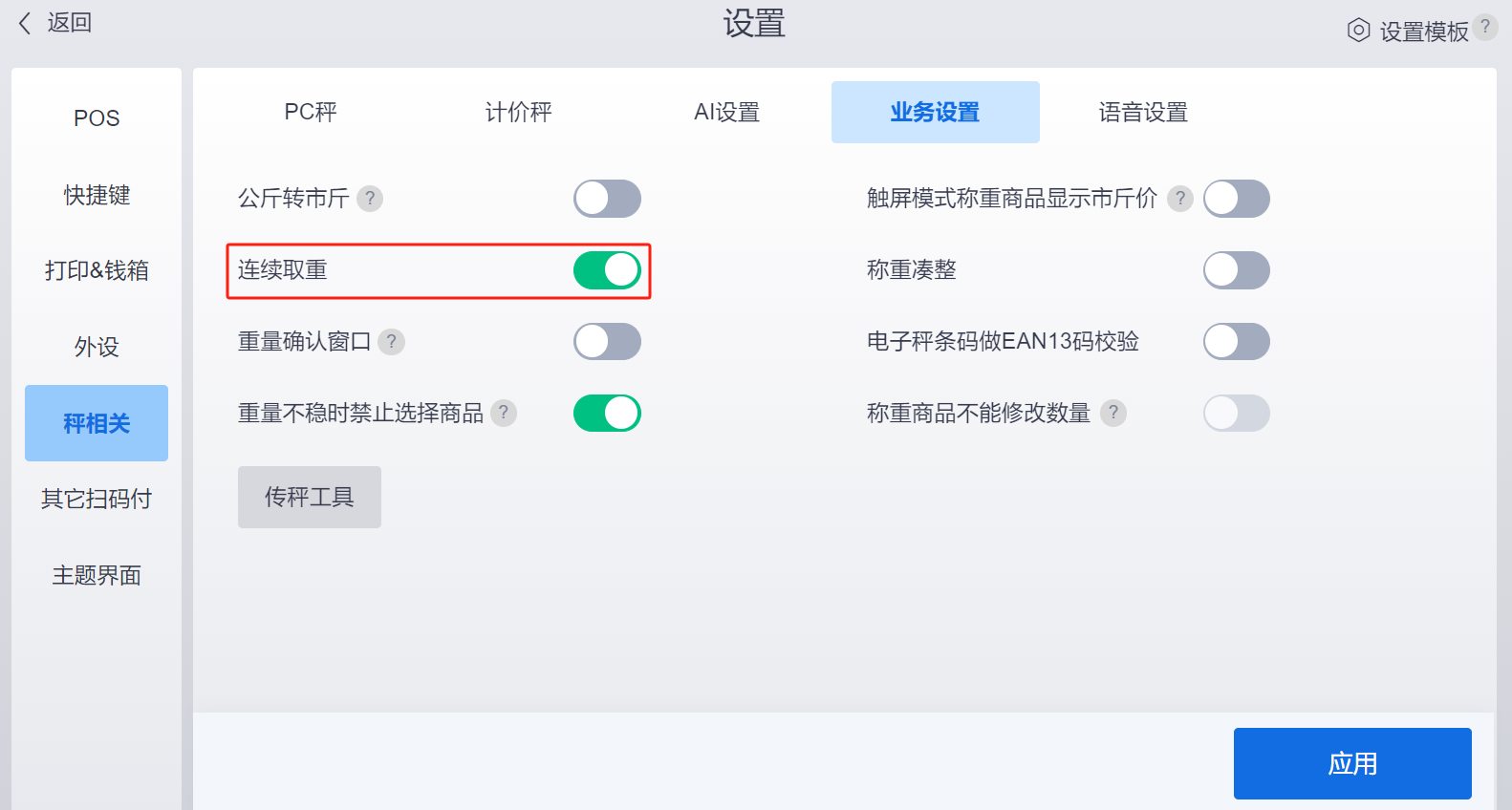This screenshot has height=810, width=1512.
Task: Enable 电子秤条码做EAN13码校验 toggle
Action: tap(1237, 342)
